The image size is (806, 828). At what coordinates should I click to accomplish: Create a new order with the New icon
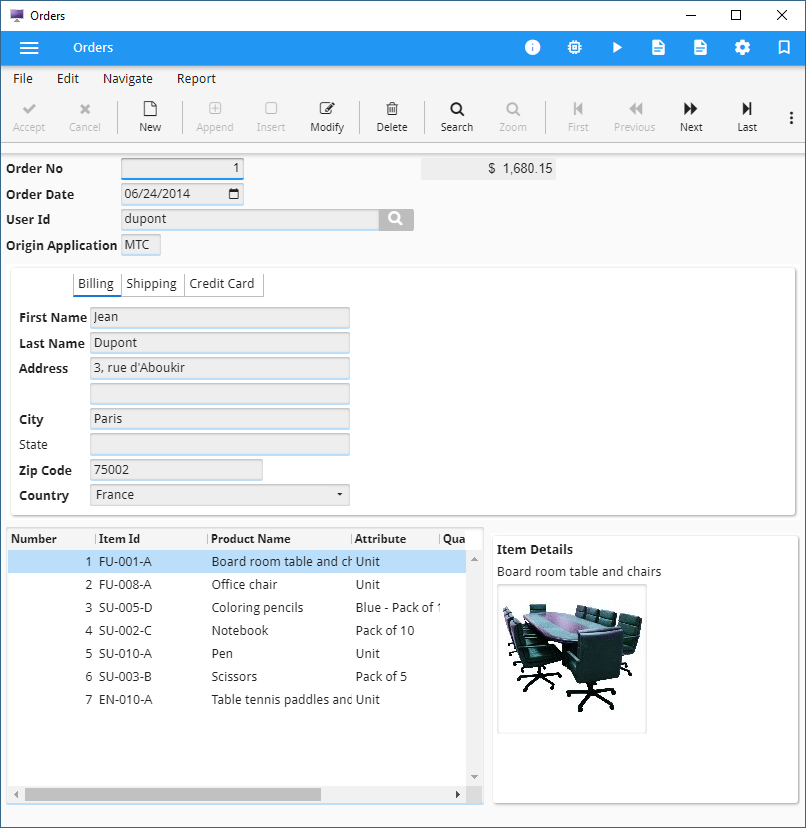click(x=150, y=115)
